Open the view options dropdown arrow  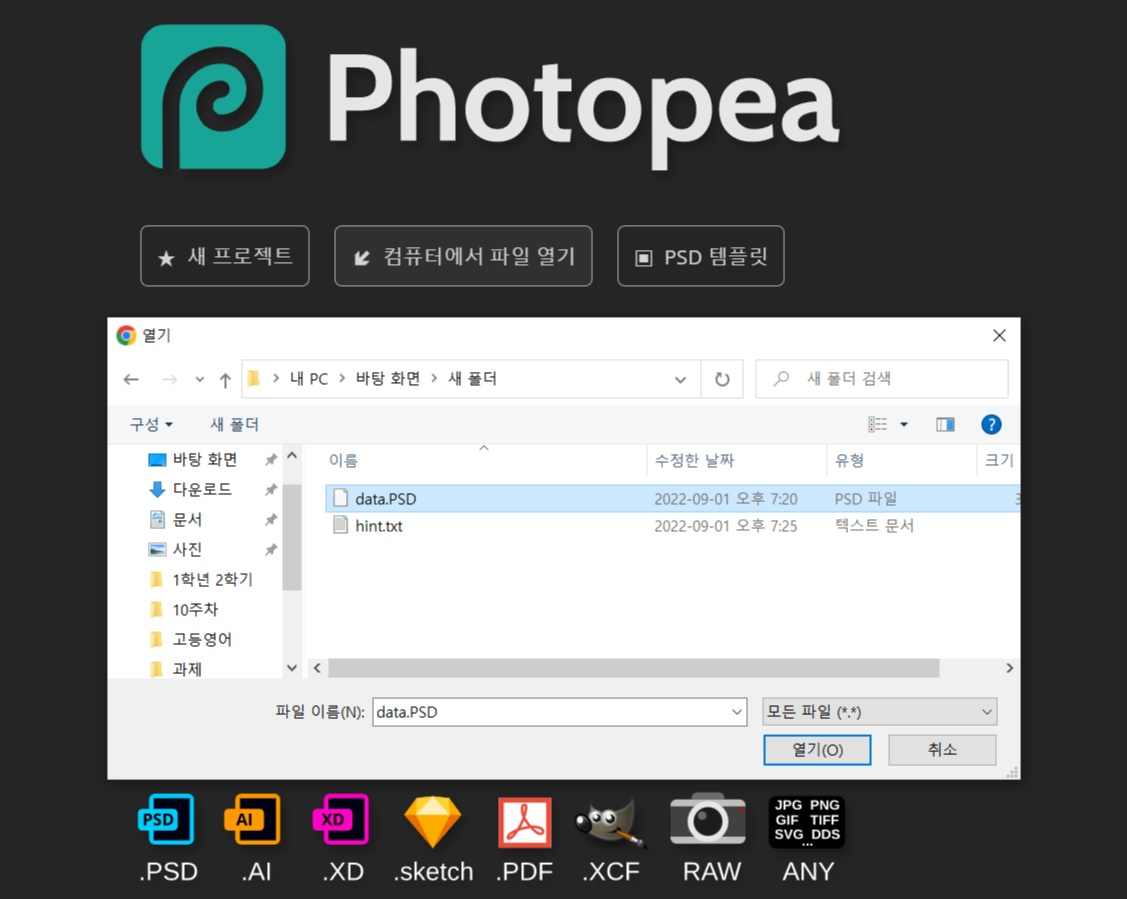pyautogui.click(x=904, y=425)
